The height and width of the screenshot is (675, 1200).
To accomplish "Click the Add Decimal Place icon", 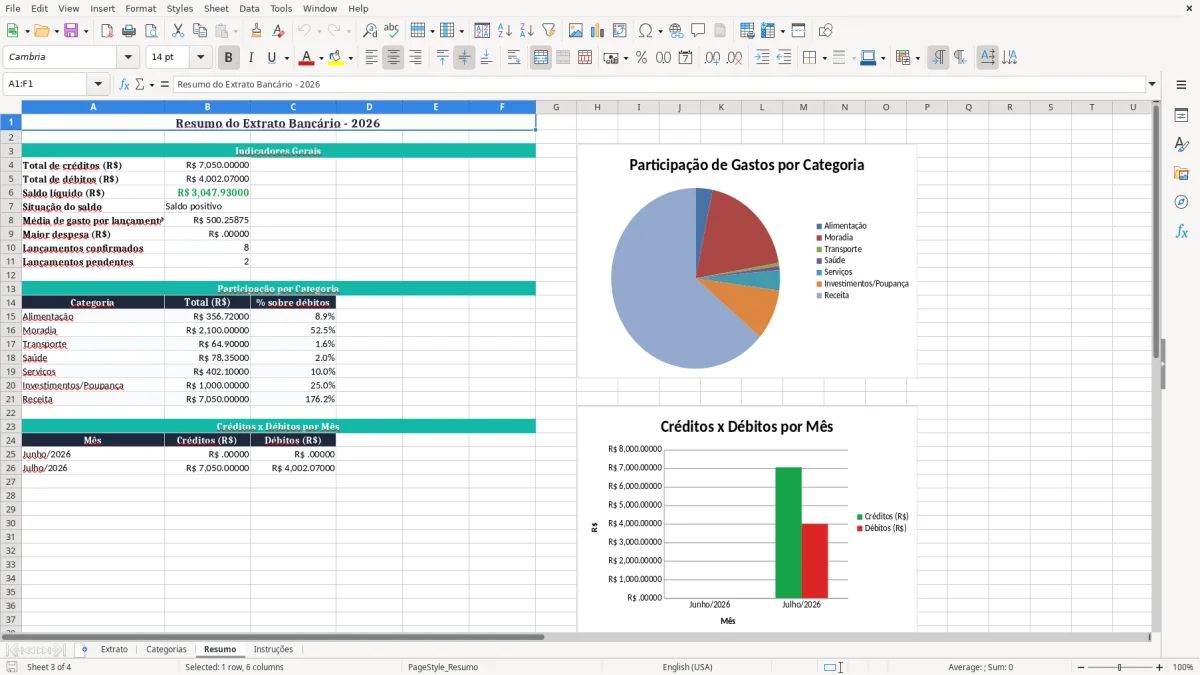I will tap(712, 58).
